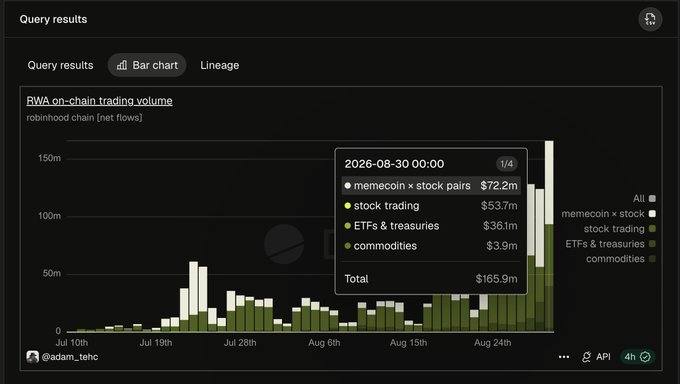680x384 pixels.
Task: Click the bar chart icon in the Bar chart tab
Action: click(x=122, y=65)
